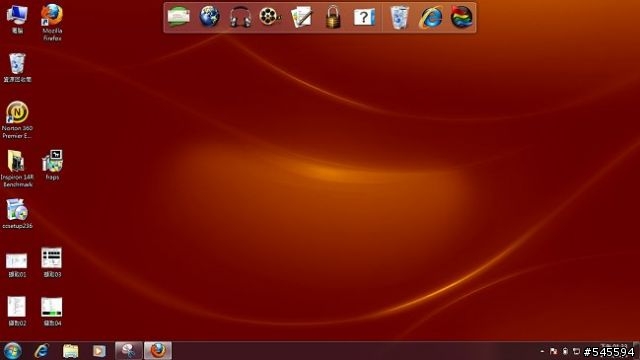
Task: Select the screenshot thumbnail ending in 02
Action: pos(17,311)
